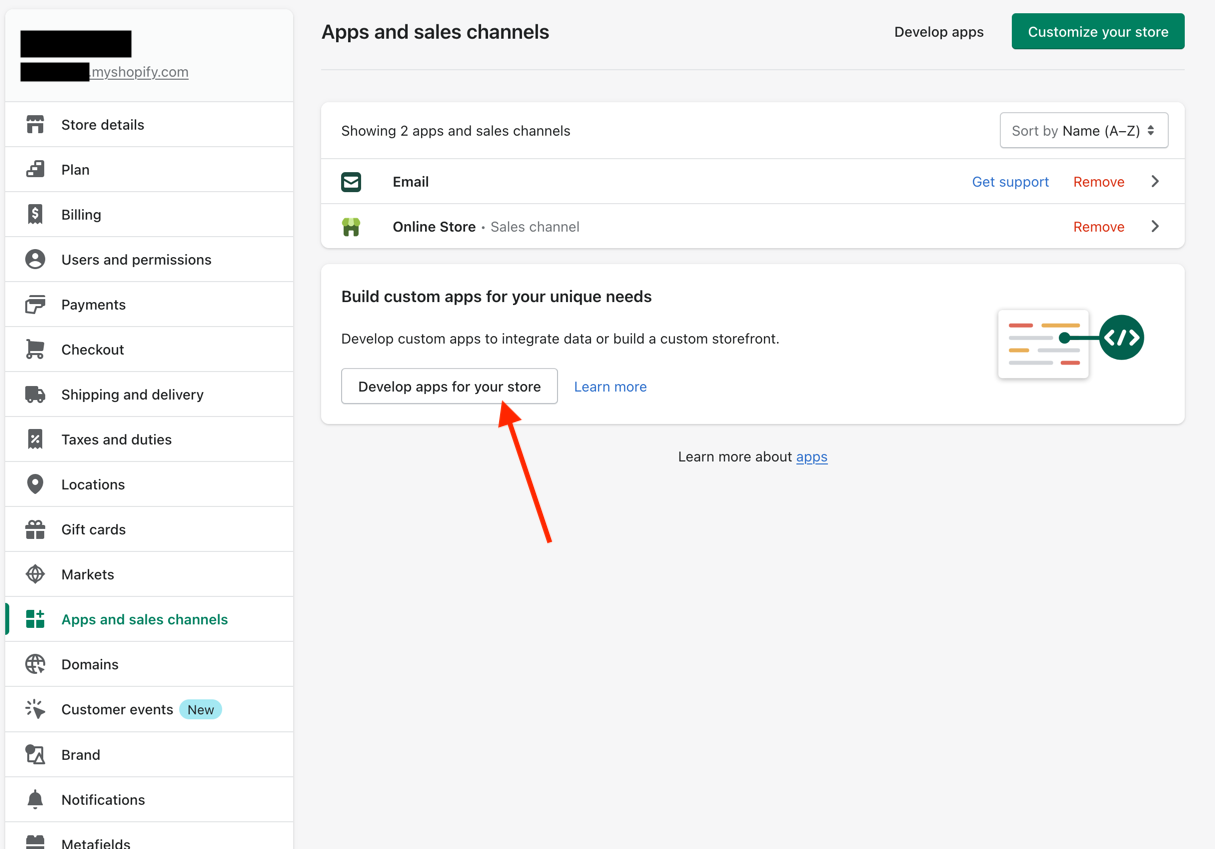Select Apps and sales channels menu item
The width and height of the screenshot is (1215, 849).
[150, 620]
